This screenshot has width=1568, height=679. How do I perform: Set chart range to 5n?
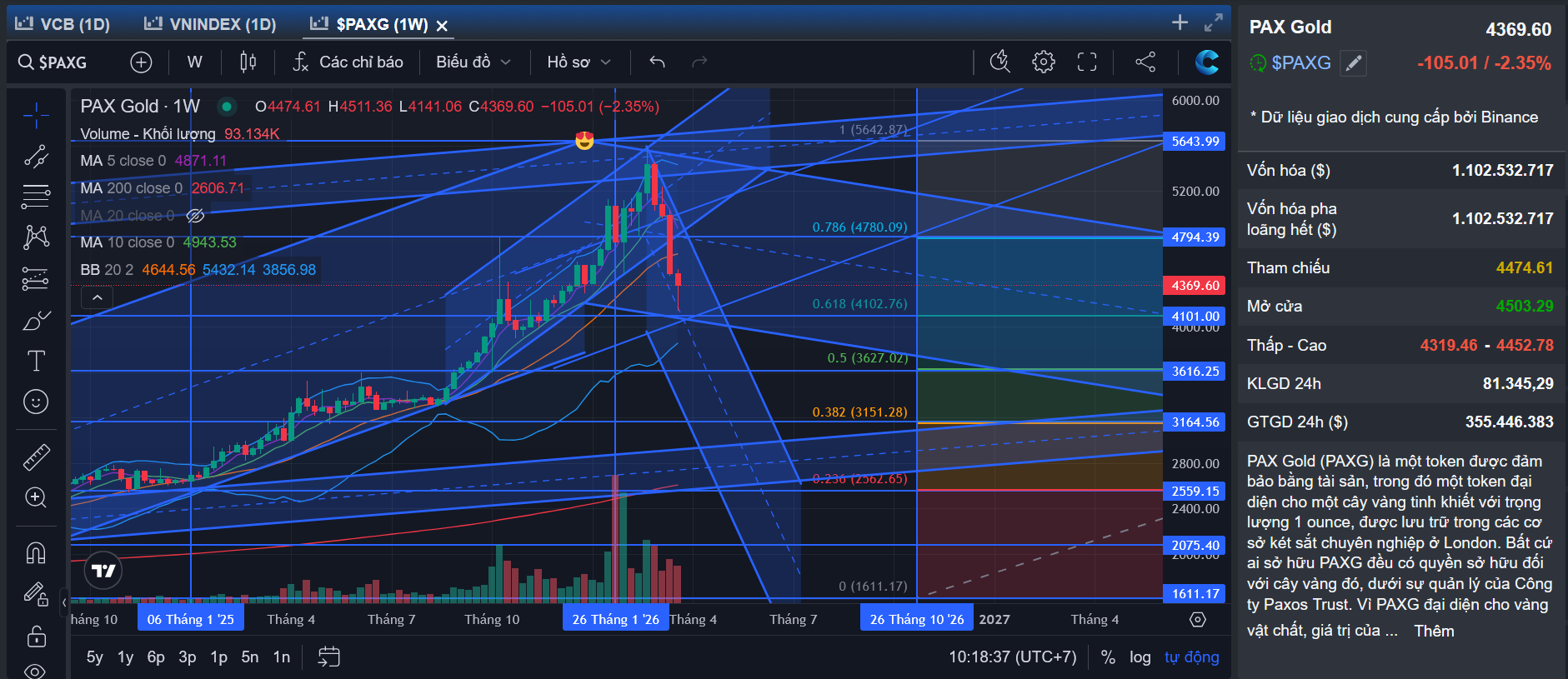tap(250, 657)
